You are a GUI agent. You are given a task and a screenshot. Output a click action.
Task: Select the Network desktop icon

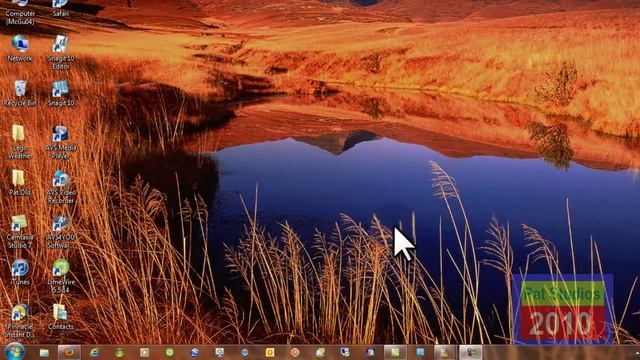point(20,48)
